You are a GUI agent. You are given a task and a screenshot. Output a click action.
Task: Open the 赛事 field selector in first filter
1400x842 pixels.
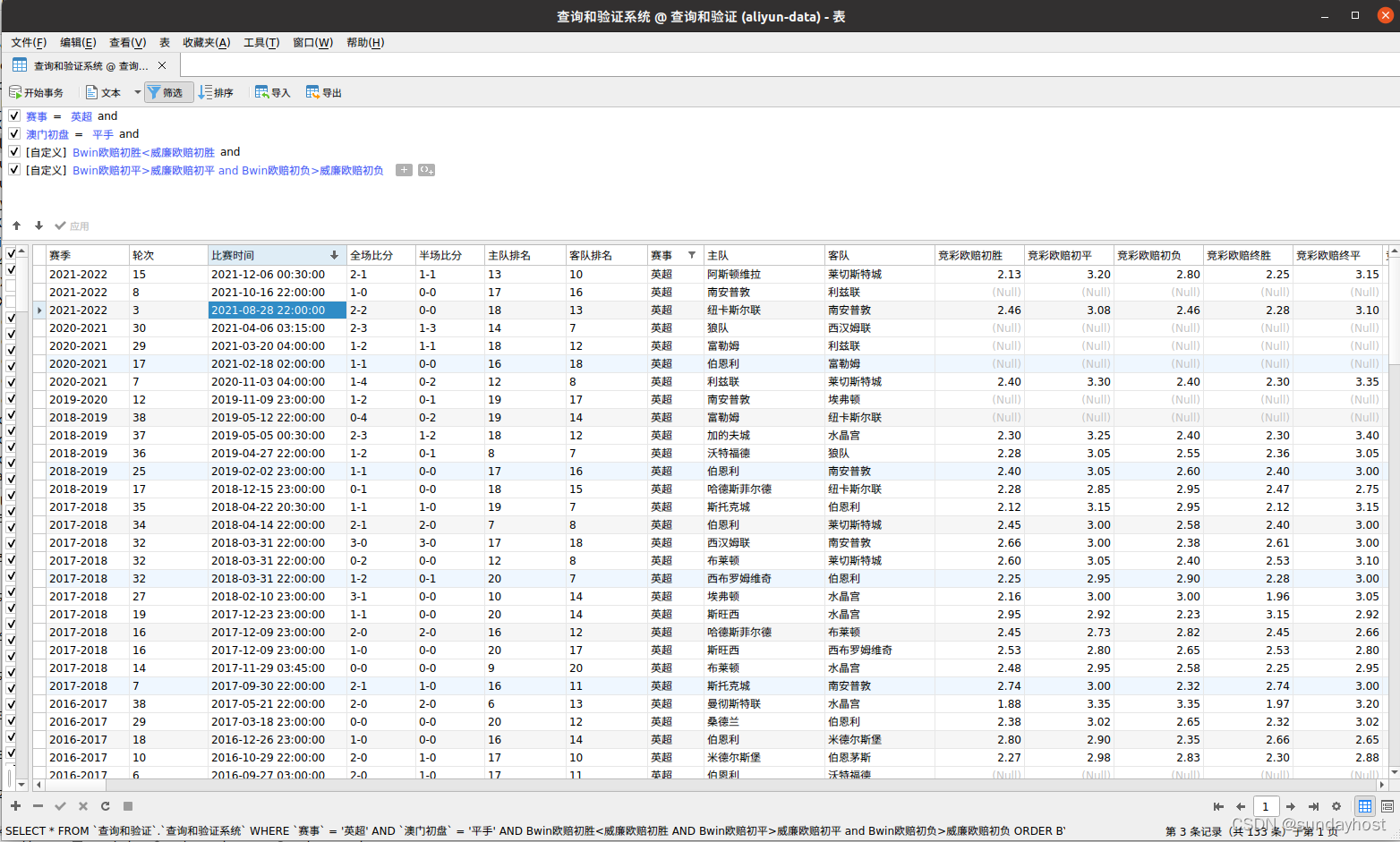click(x=37, y=116)
